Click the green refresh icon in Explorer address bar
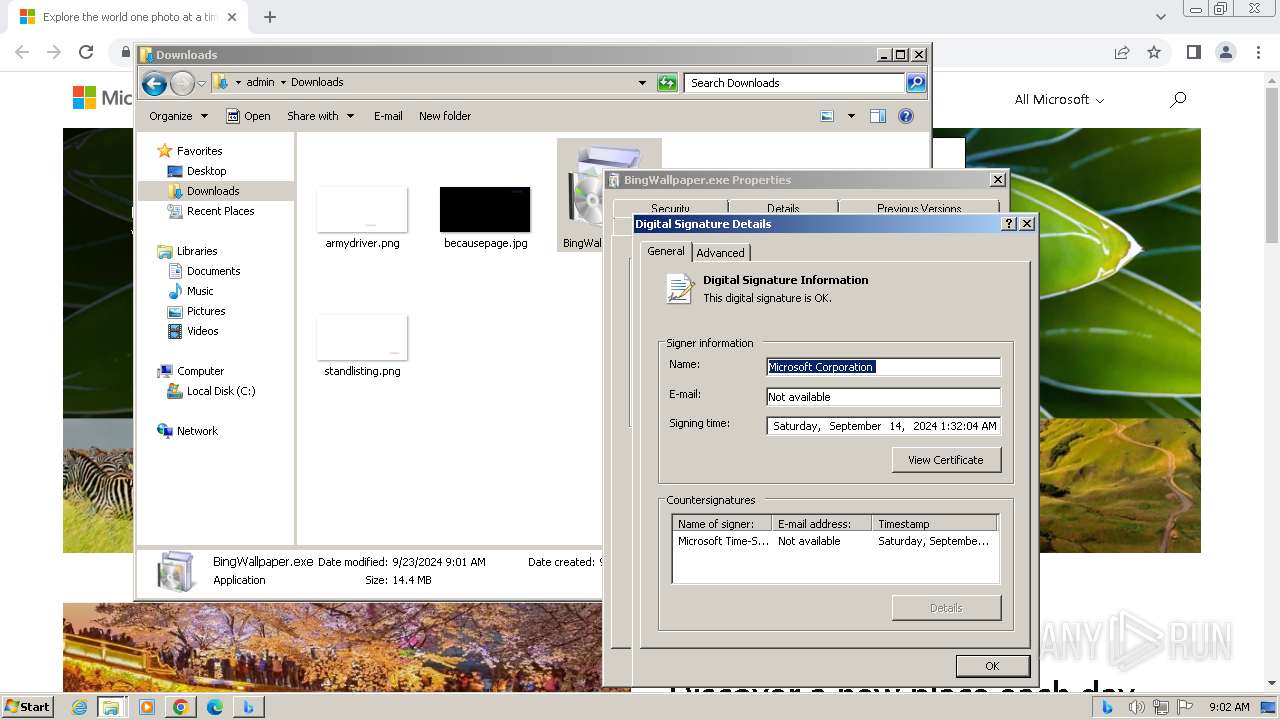Image resolution: width=1280 pixels, height=720 pixels. click(x=667, y=83)
